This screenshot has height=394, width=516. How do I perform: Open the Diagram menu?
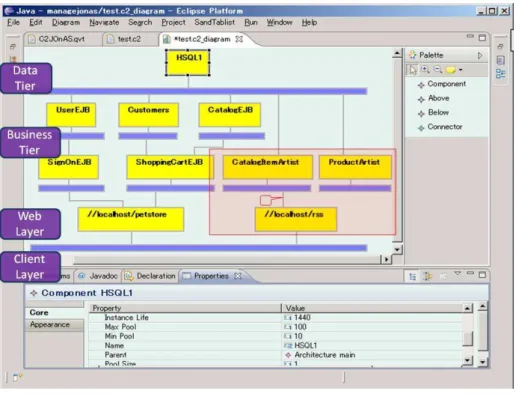click(66, 22)
